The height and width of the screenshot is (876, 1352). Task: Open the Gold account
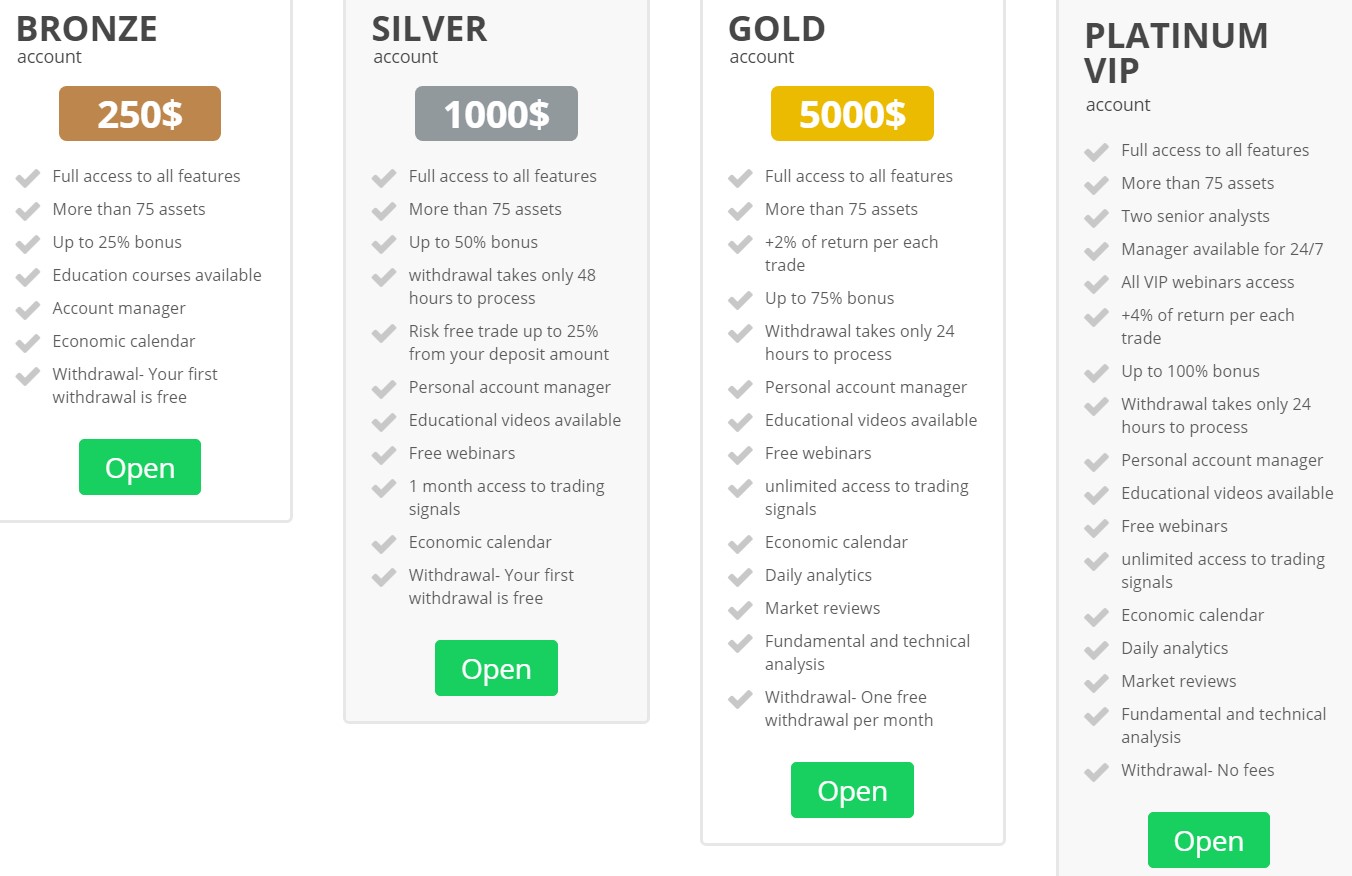(x=852, y=790)
